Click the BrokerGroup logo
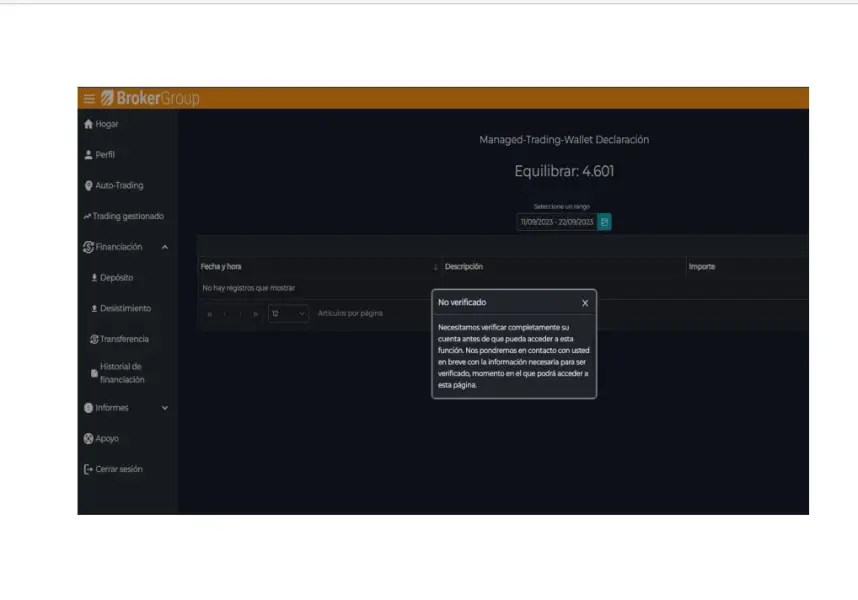Viewport: 858px width, 600px height. [150, 98]
